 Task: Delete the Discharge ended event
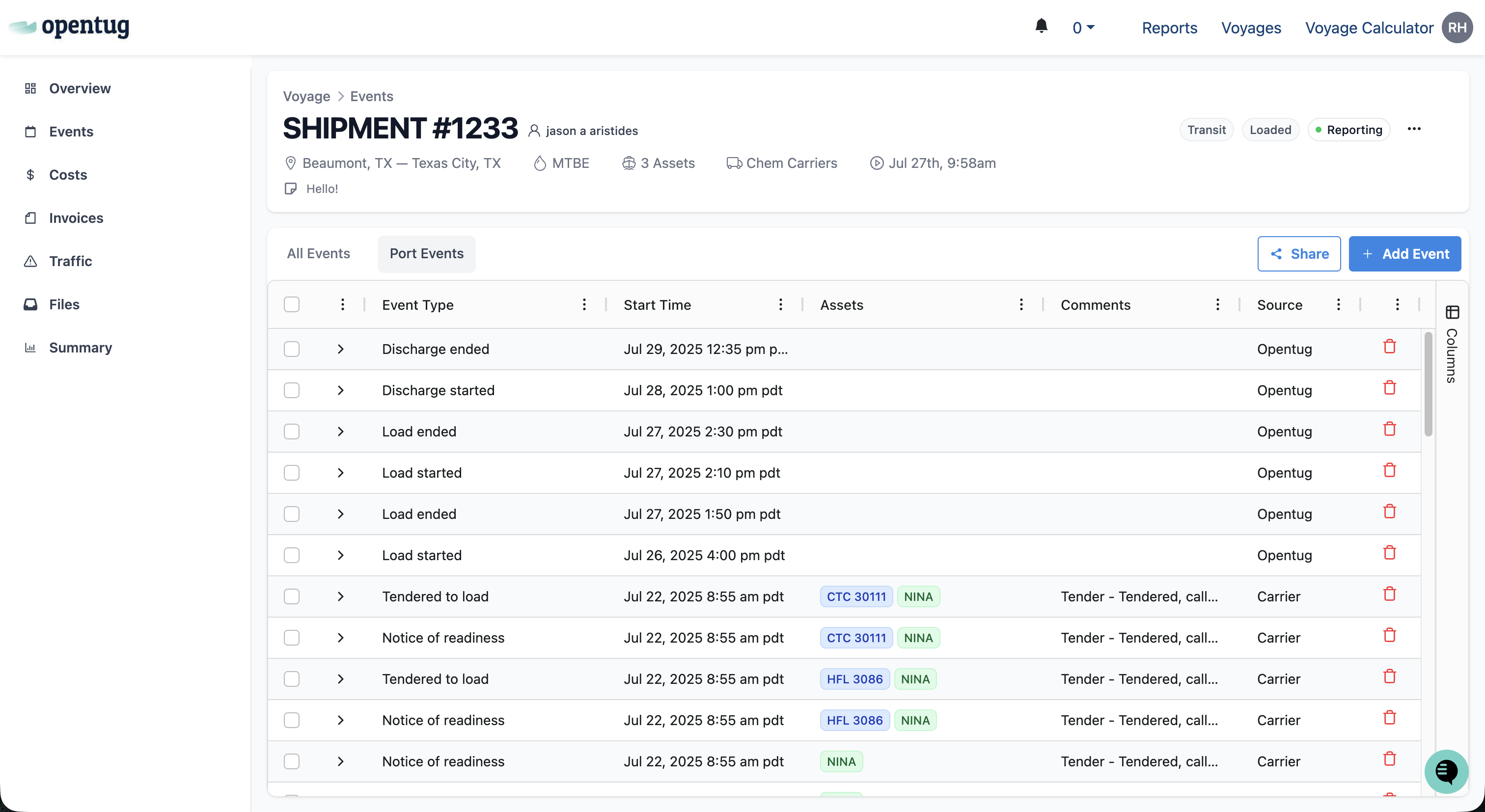point(1389,347)
